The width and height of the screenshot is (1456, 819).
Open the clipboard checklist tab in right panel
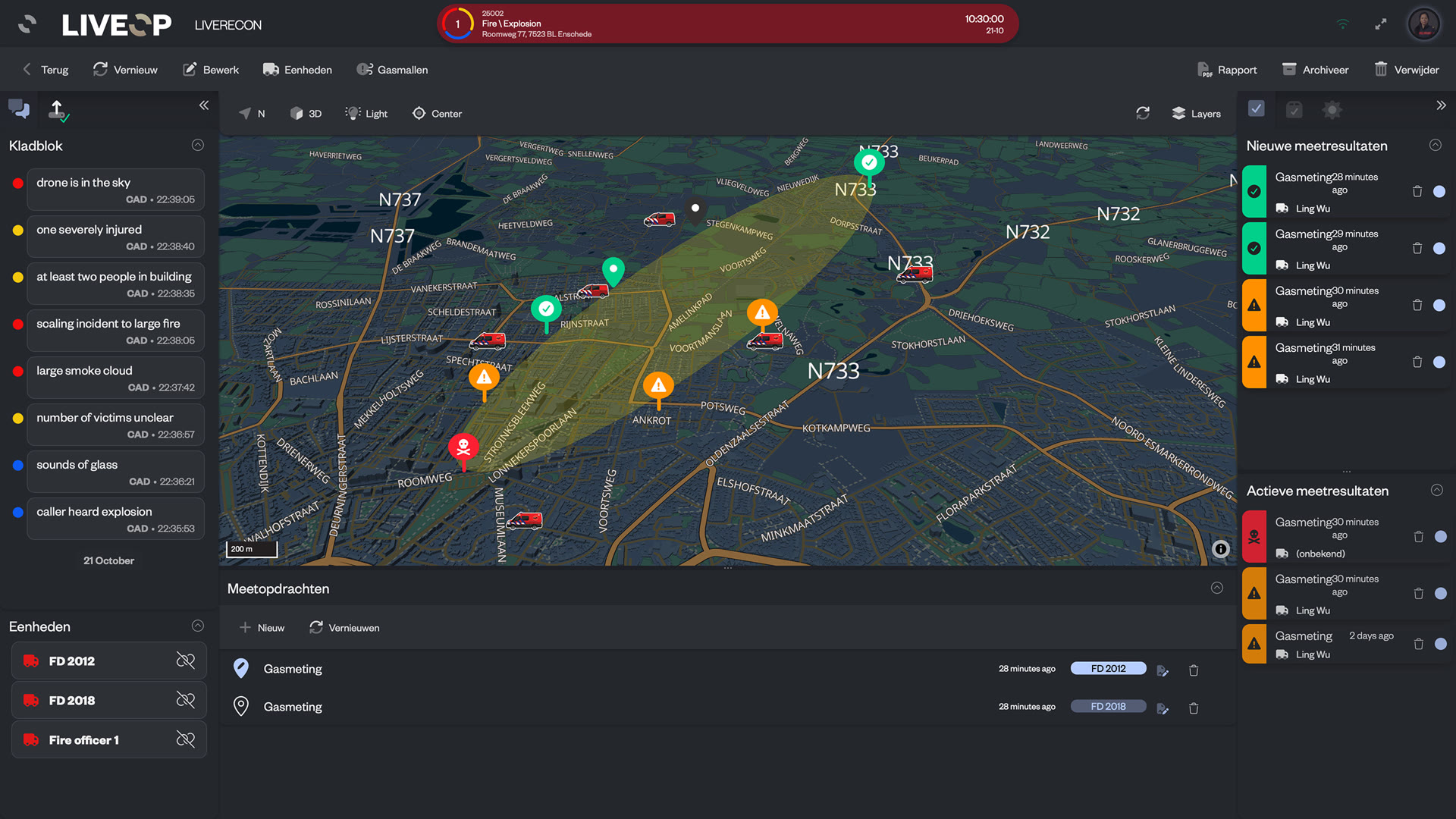click(x=1294, y=110)
